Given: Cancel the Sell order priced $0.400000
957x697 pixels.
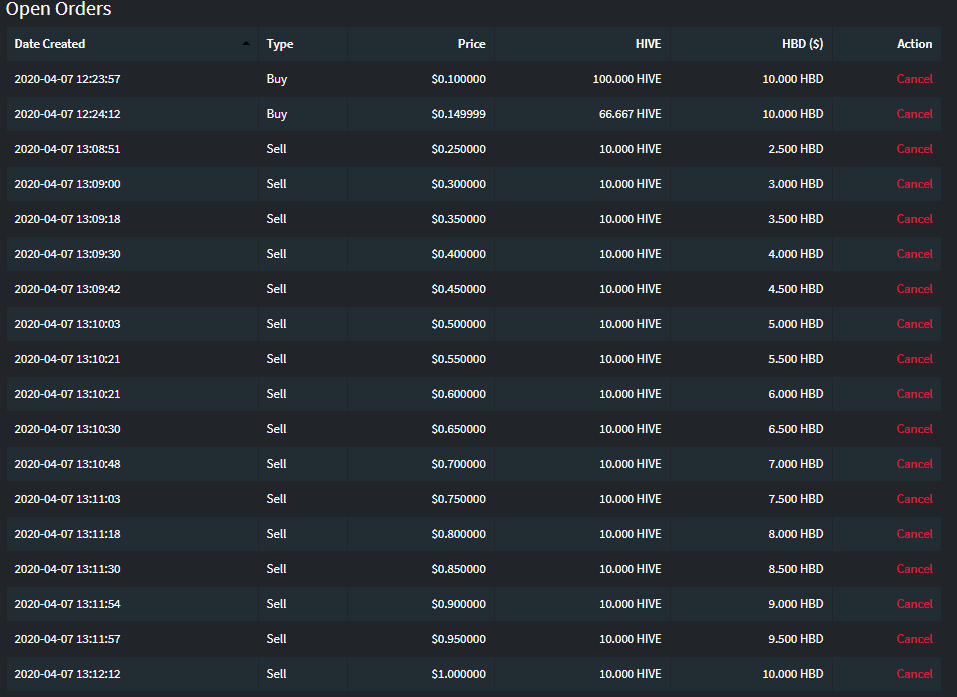Looking at the screenshot, I should coord(914,254).
